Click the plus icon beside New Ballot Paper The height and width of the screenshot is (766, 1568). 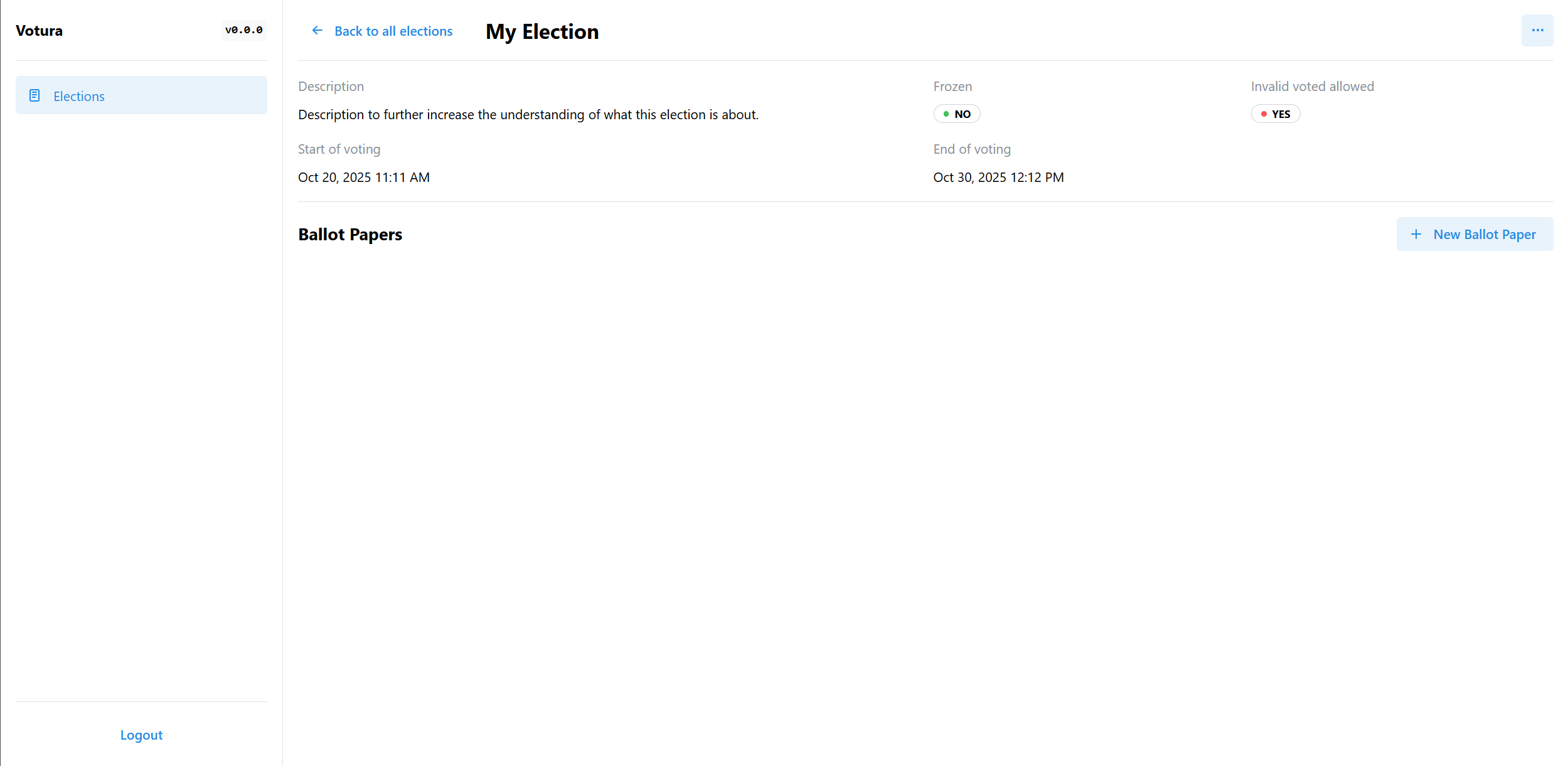(x=1416, y=235)
